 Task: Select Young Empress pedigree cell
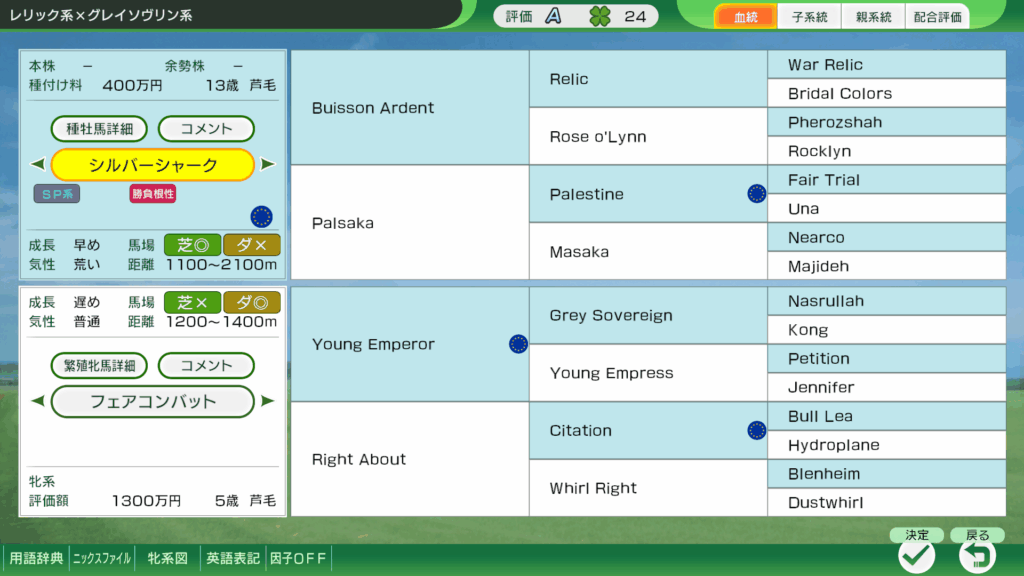648,373
